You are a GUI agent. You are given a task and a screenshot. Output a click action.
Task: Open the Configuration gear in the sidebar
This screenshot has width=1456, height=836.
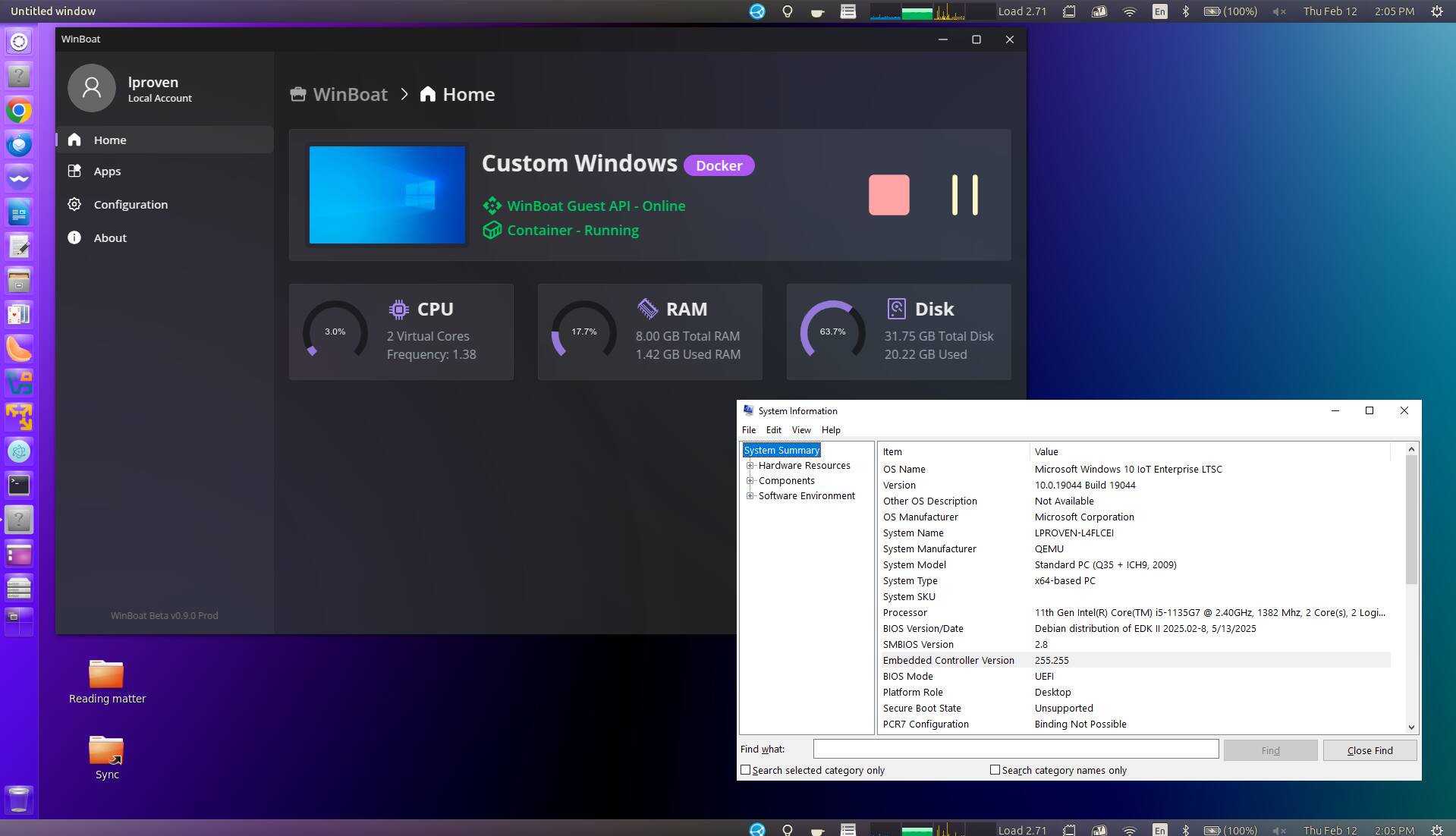click(74, 205)
